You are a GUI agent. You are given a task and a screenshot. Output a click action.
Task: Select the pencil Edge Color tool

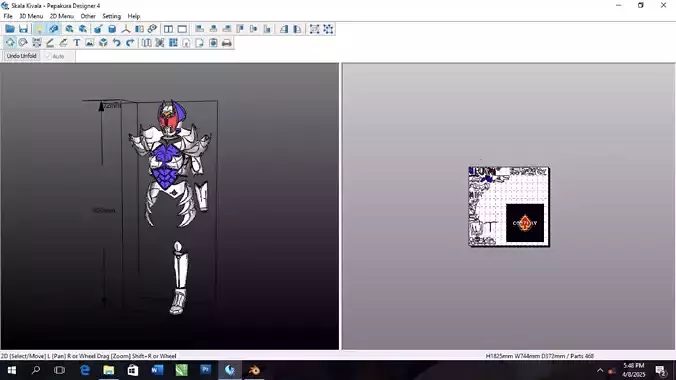click(50, 43)
